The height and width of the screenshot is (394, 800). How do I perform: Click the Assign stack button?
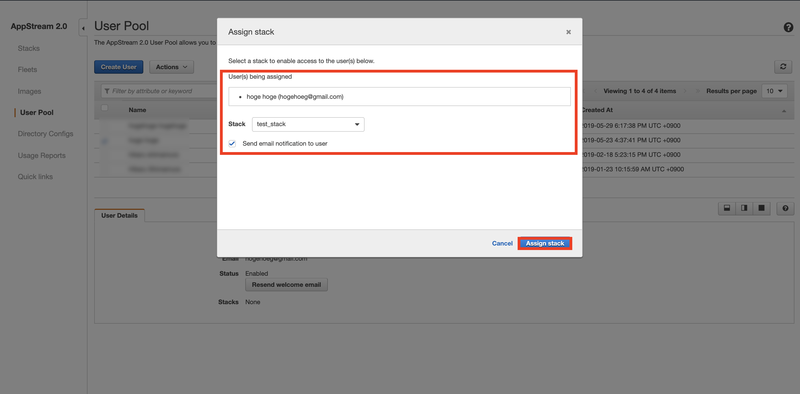545,243
